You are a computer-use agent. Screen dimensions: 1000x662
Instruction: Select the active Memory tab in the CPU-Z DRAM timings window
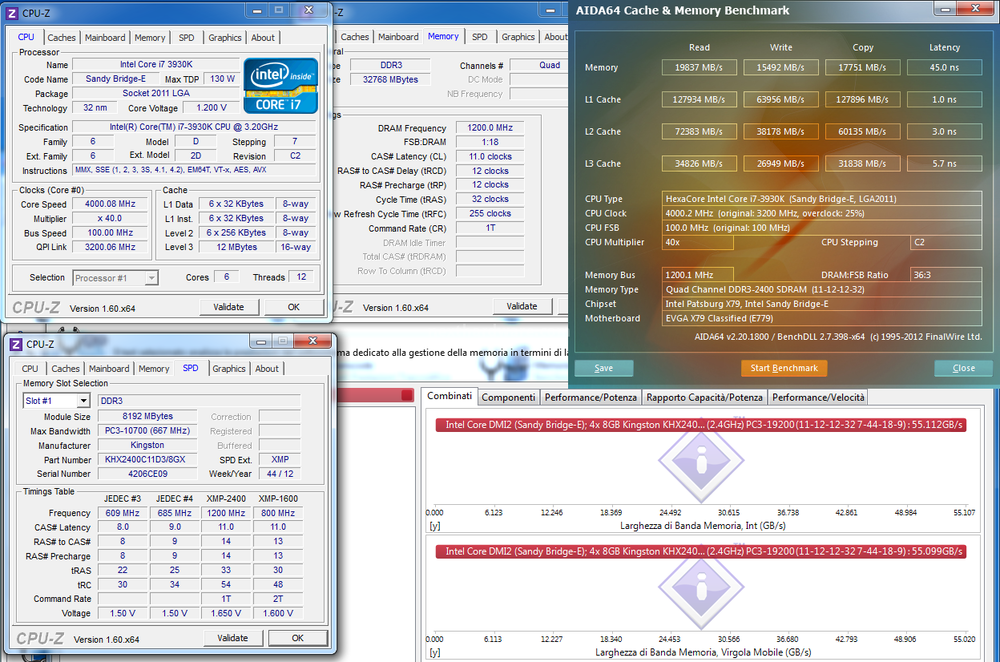[443, 36]
